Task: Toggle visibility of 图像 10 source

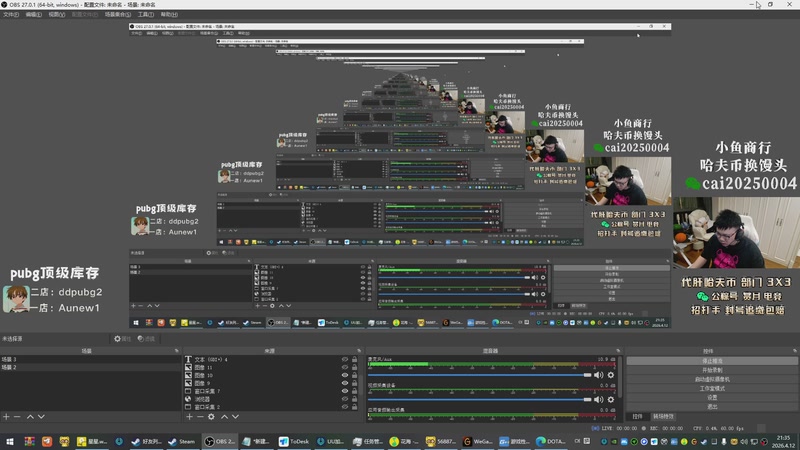Action: pyautogui.click(x=345, y=375)
